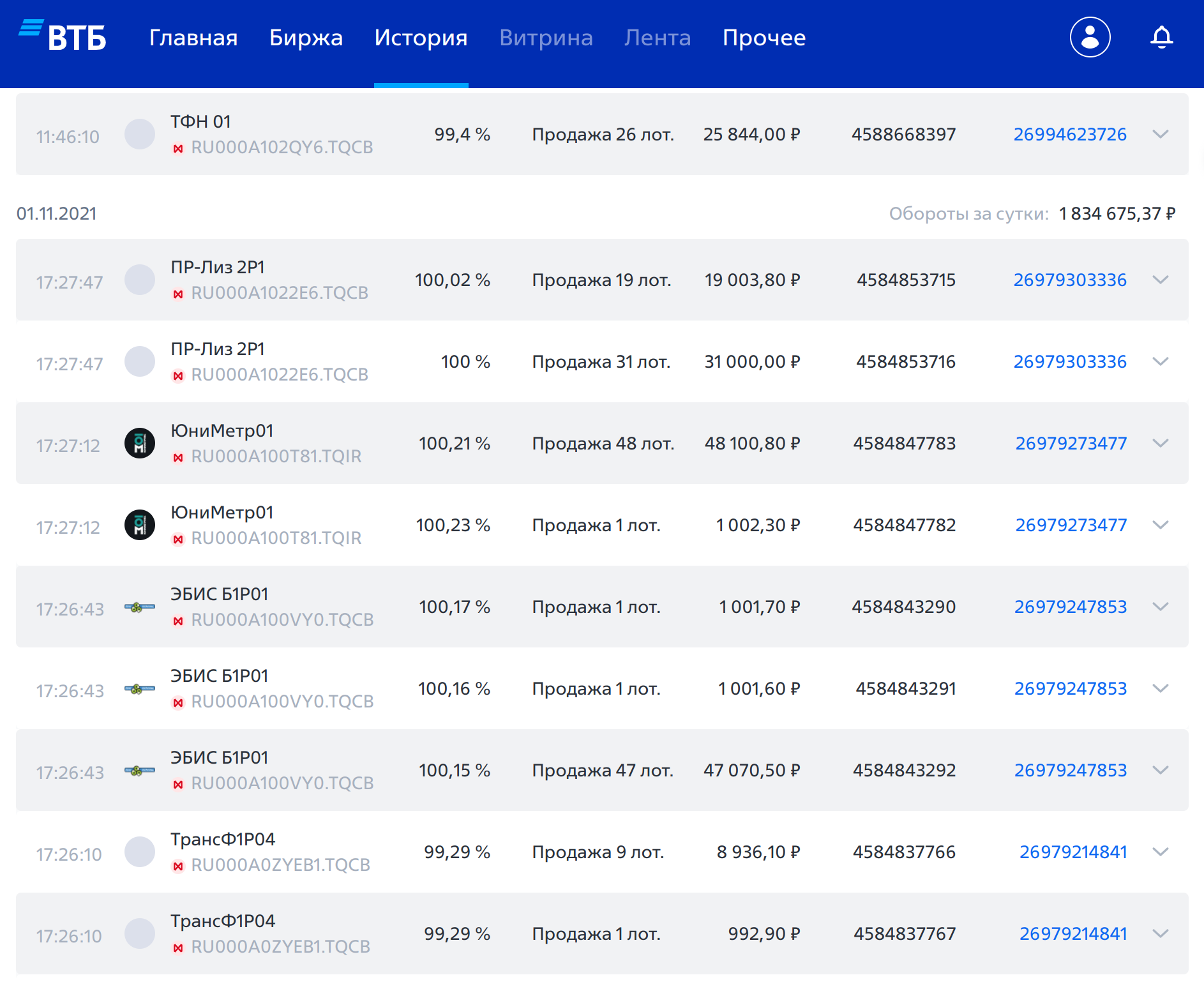Expand ЭБИС Б1Р01 trade 4584843291
This screenshot has height=1005, width=1204.
pyautogui.click(x=1161, y=688)
